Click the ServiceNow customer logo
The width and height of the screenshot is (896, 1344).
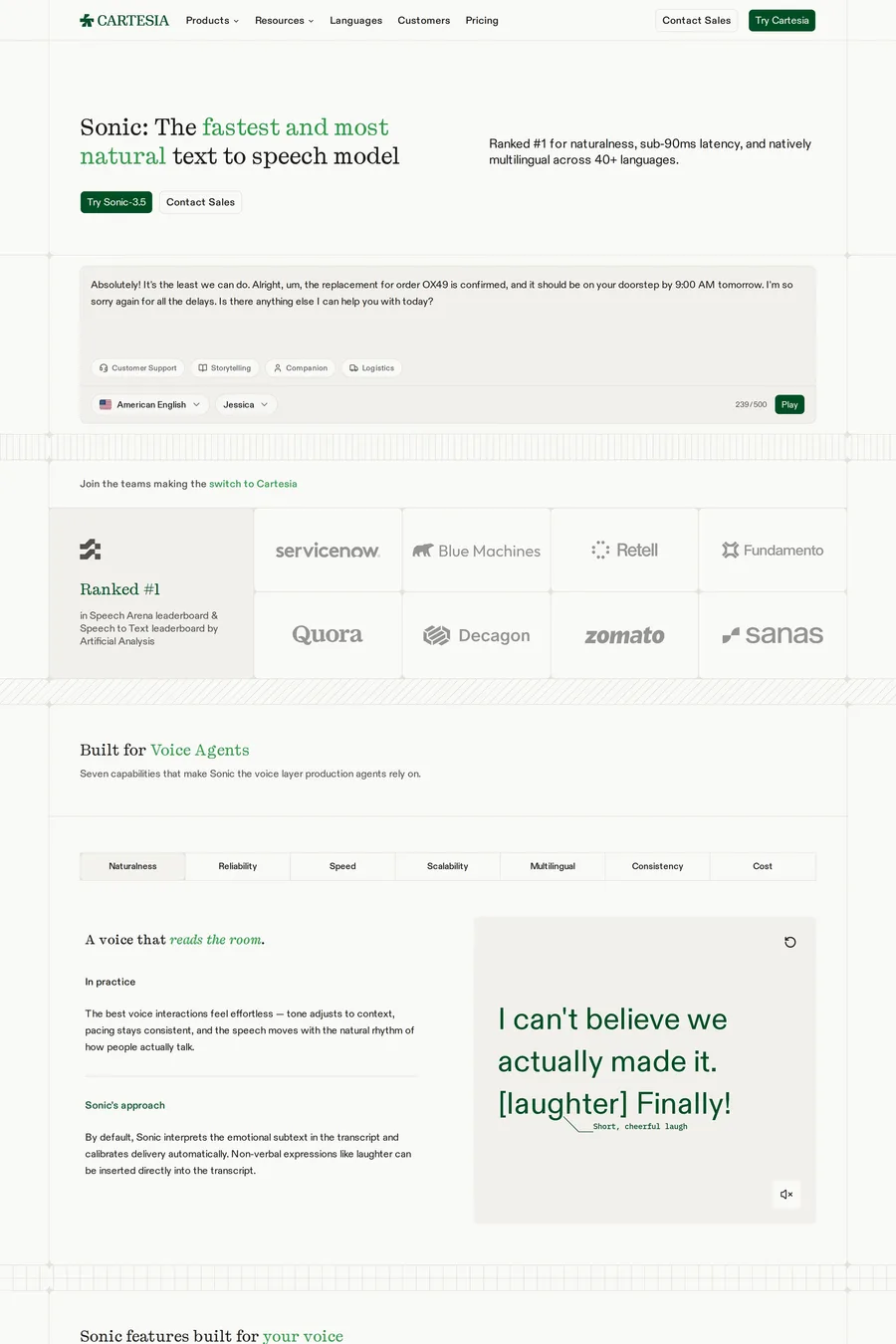click(x=328, y=551)
